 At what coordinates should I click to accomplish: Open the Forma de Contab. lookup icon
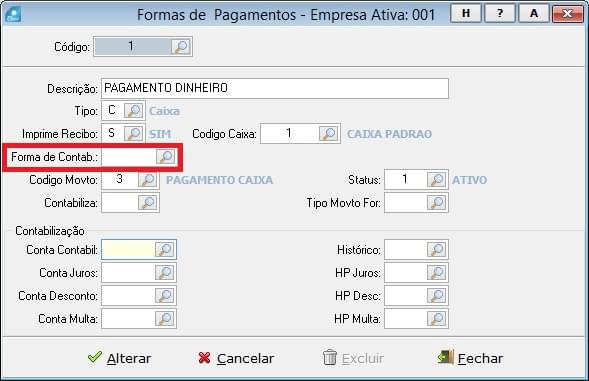coord(166,157)
